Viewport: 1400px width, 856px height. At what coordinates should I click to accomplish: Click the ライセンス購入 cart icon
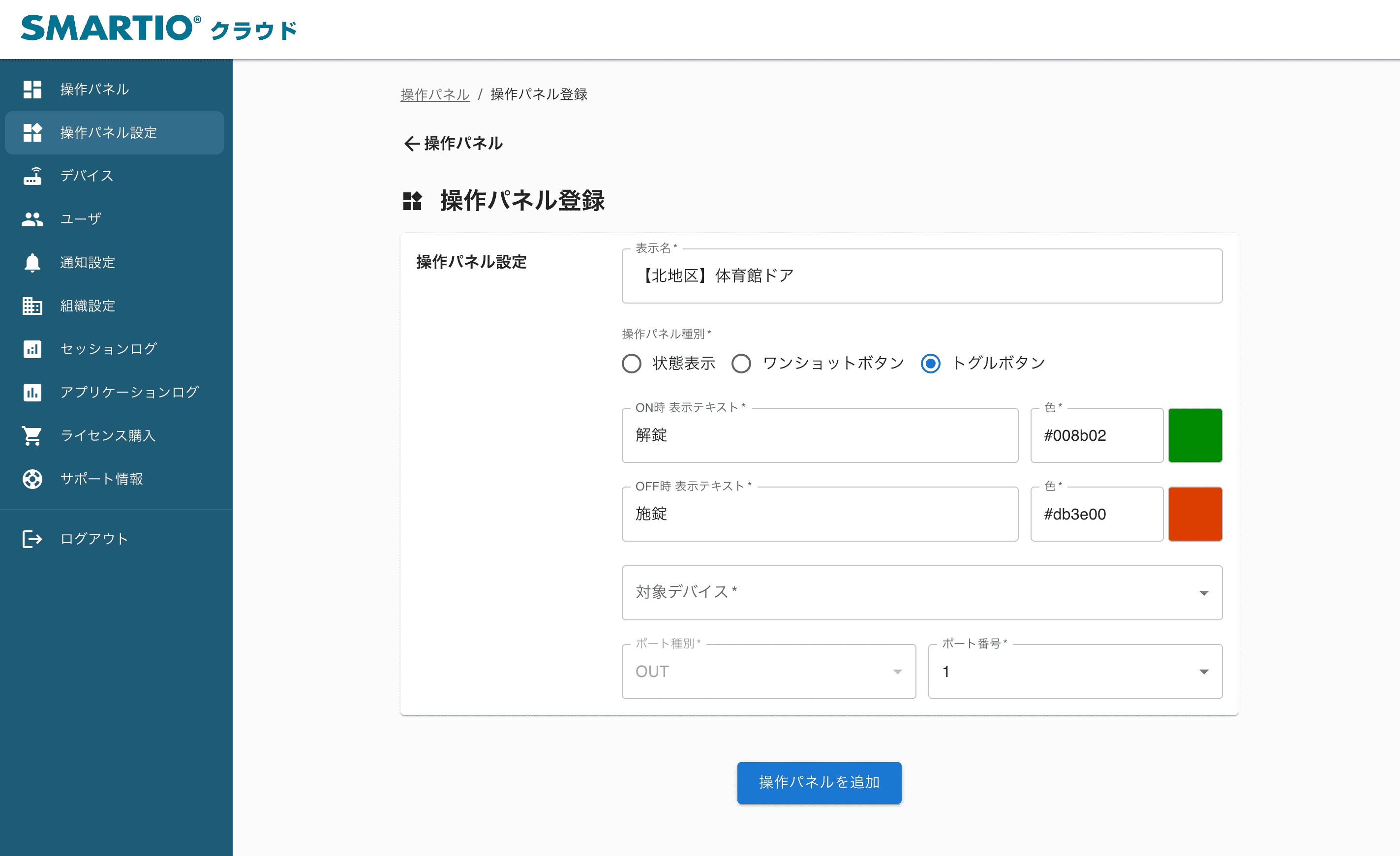(x=32, y=435)
